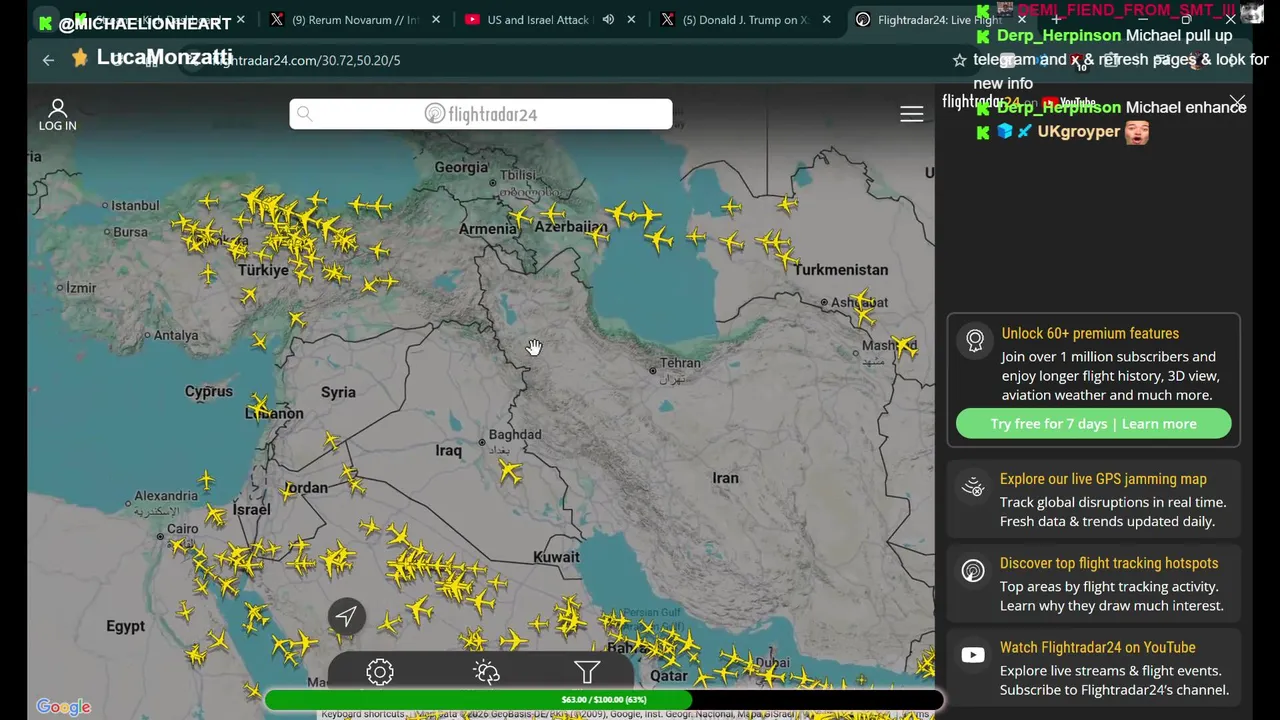Image resolution: width=1280 pixels, height=720 pixels.
Task: Click the magnifier icon in search box
Action: tap(305, 114)
